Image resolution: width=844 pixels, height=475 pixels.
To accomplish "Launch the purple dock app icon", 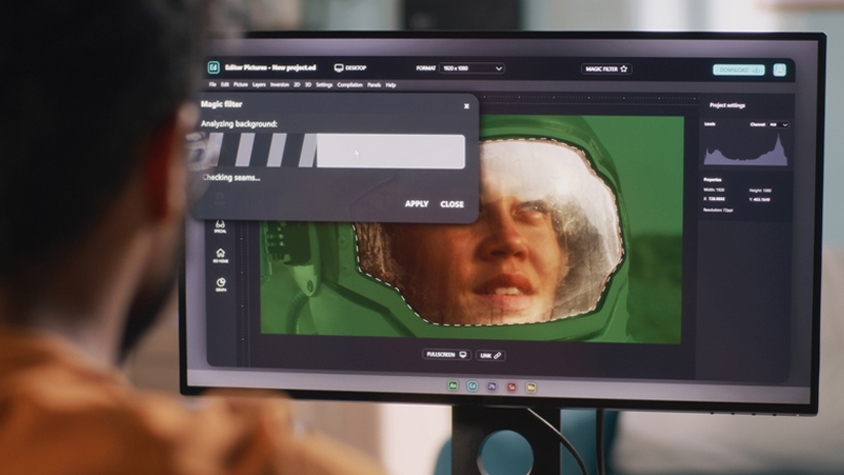I will pyautogui.click(x=492, y=386).
